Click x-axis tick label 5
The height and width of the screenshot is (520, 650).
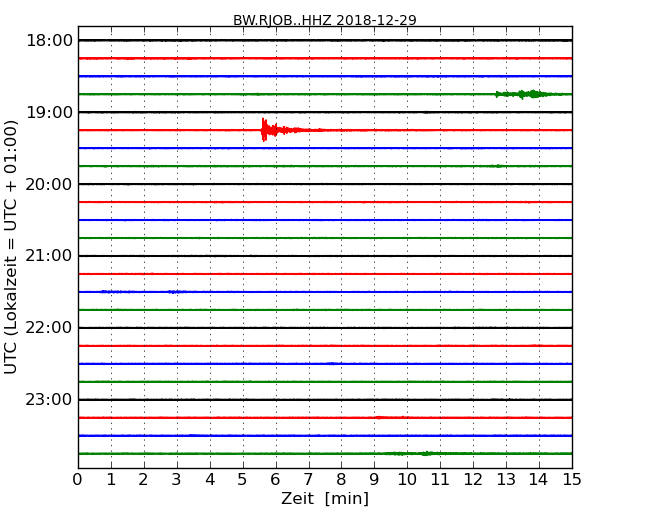tap(243, 480)
